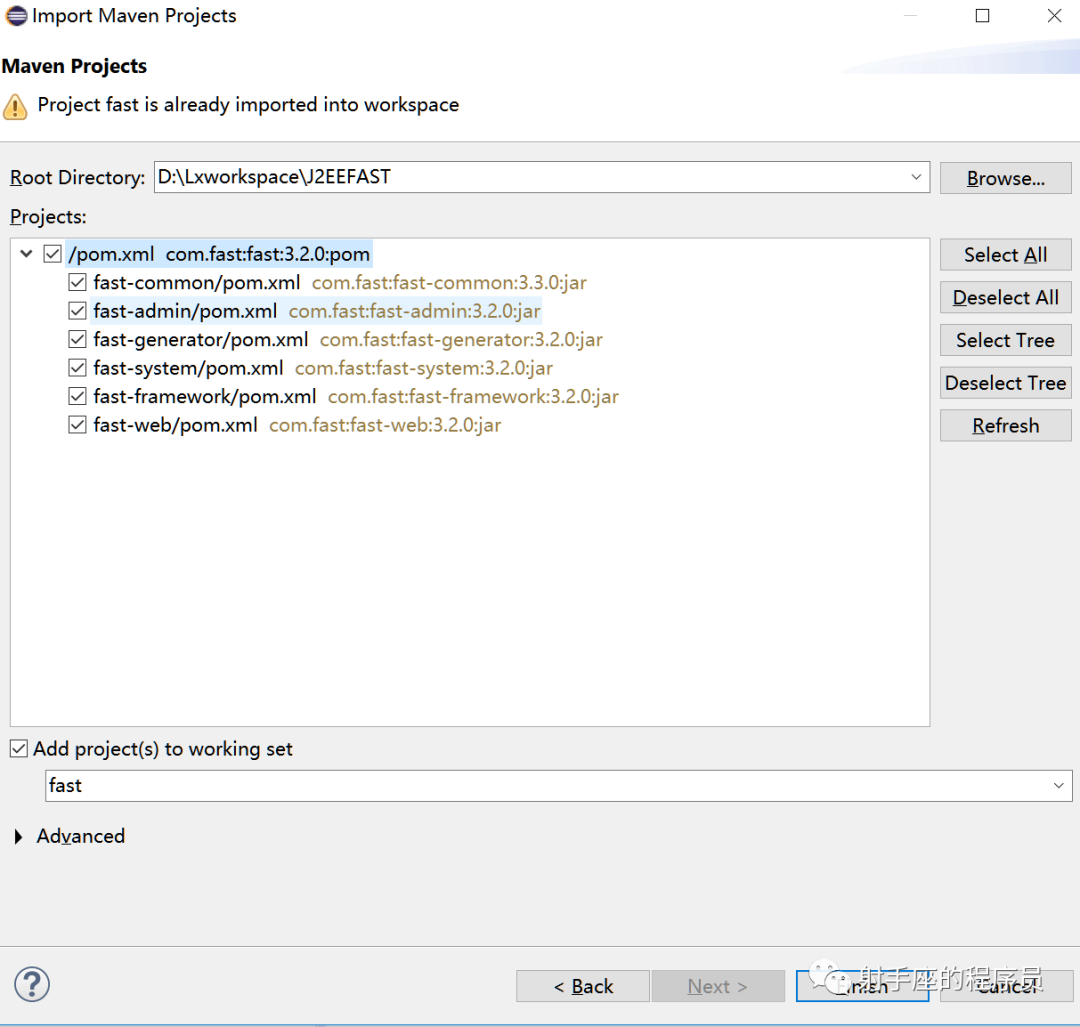Go to previous page with Back
Viewport: 1080px width, 1027px height.
pyautogui.click(x=583, y=987)
